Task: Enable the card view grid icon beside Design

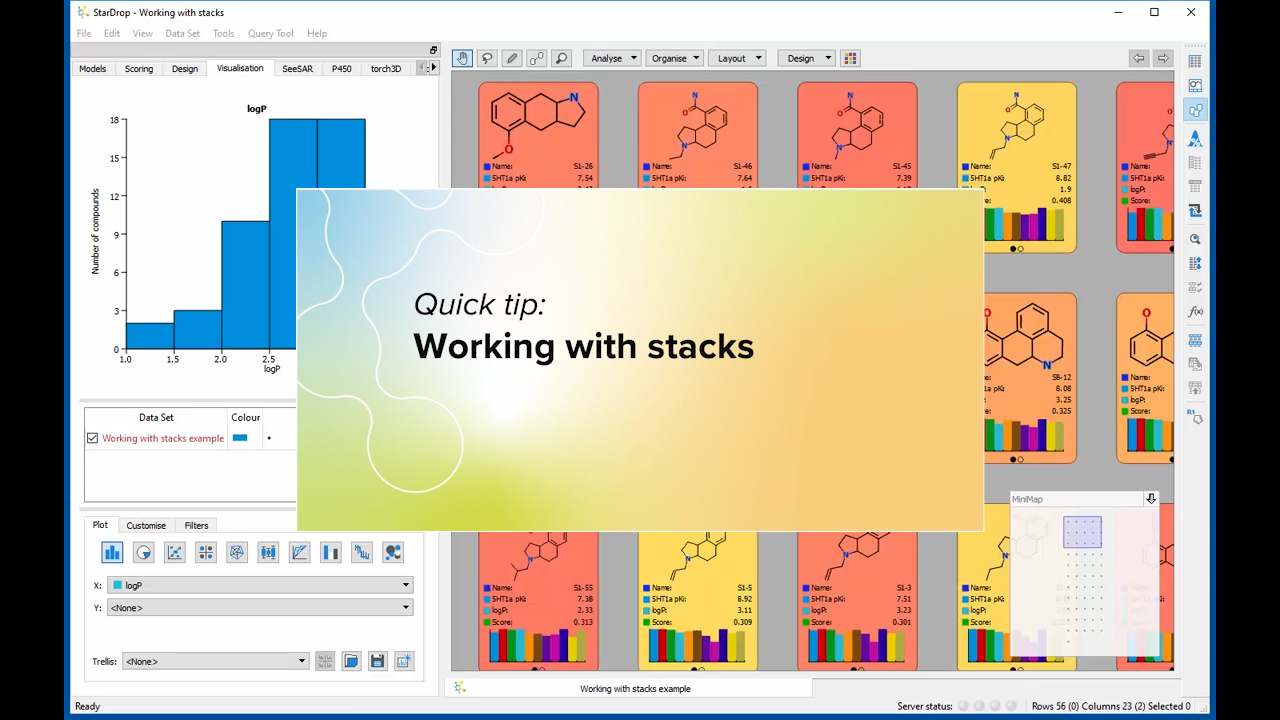Action: 850,58
